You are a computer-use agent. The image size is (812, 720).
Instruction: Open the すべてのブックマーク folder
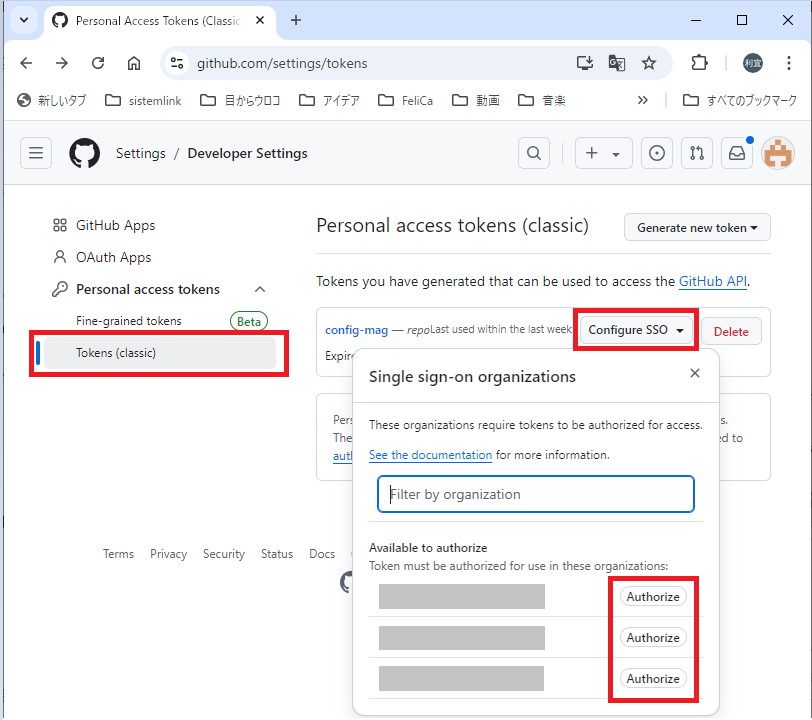[x=740, y=100]
